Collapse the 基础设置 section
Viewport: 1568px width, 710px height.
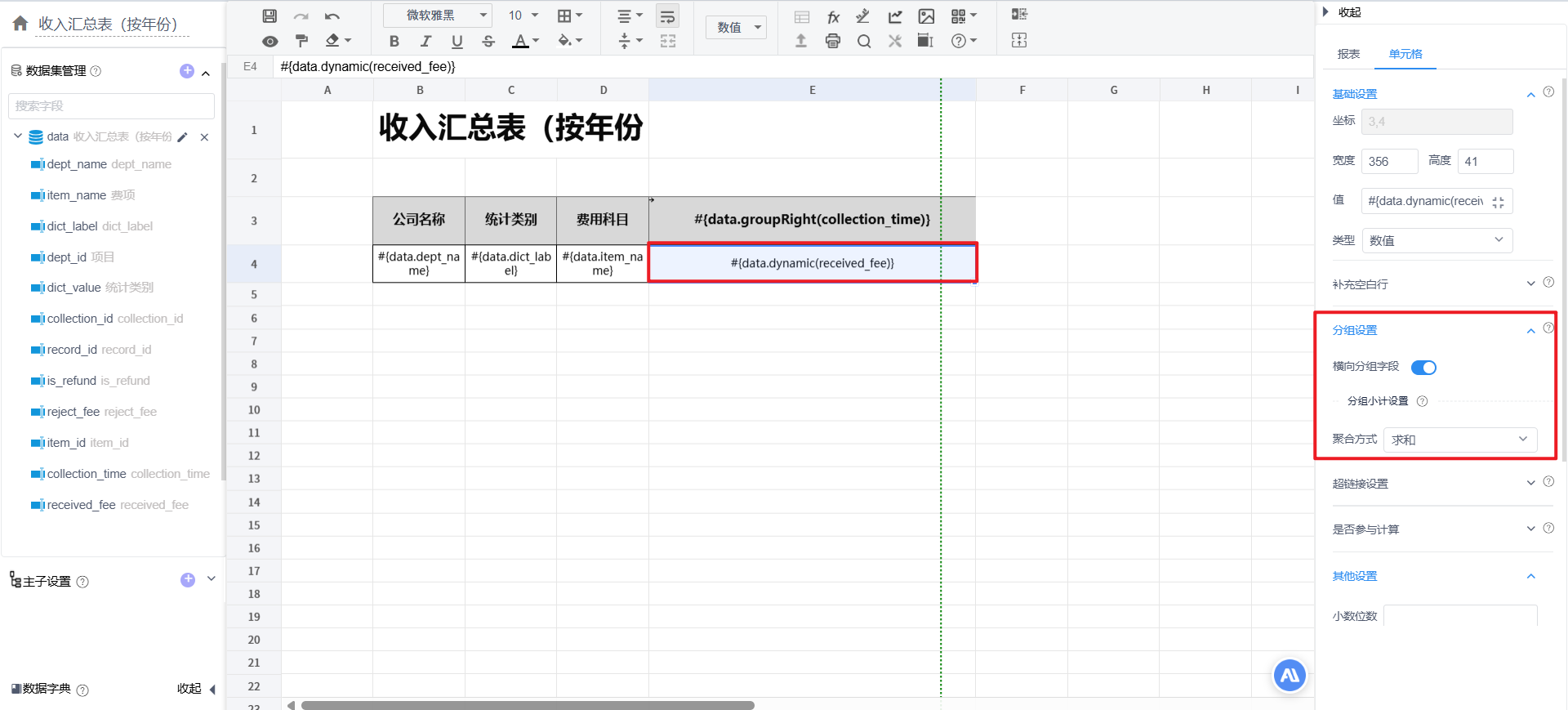tap(1531, 95)
